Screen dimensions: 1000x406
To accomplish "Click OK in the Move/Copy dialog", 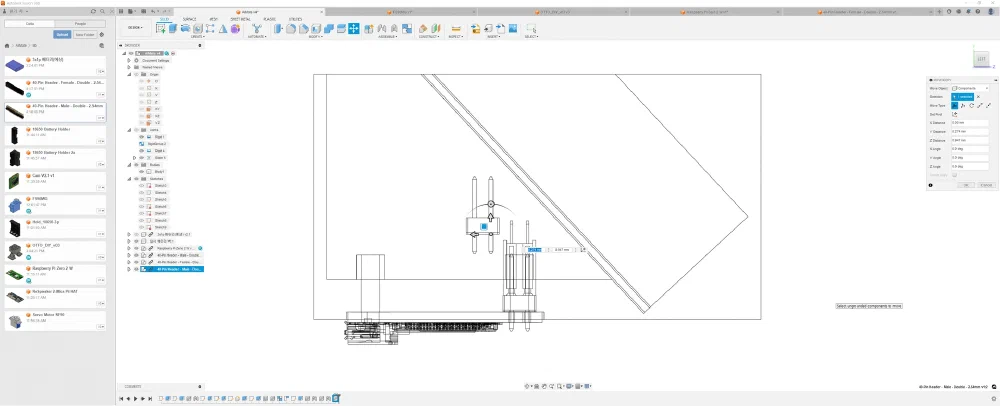I will pyautogui.click(x=965, y=185).
